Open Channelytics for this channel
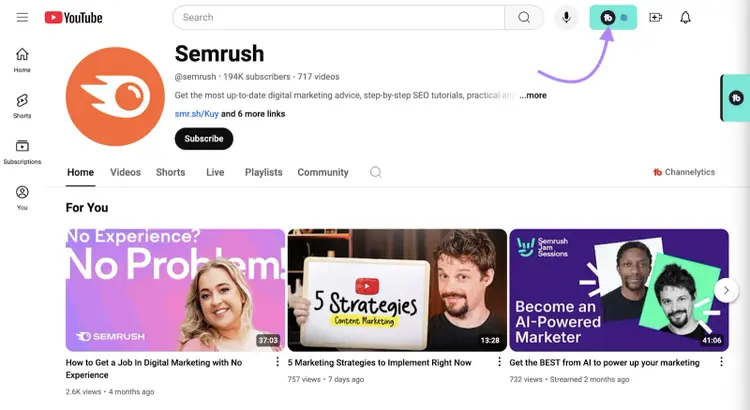Screen dimensions: 750x410 point(684,172)
